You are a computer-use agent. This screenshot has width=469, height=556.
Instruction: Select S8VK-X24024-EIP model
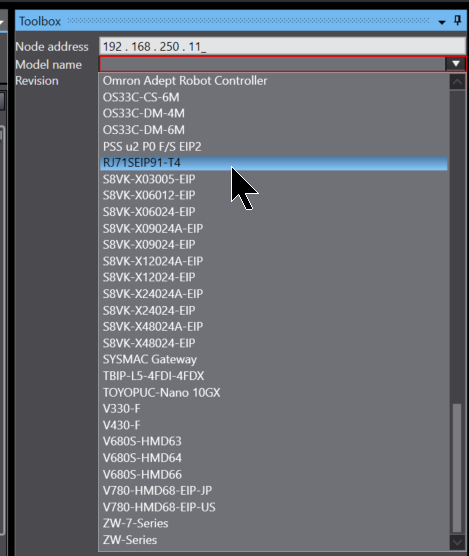pos(274,310)
